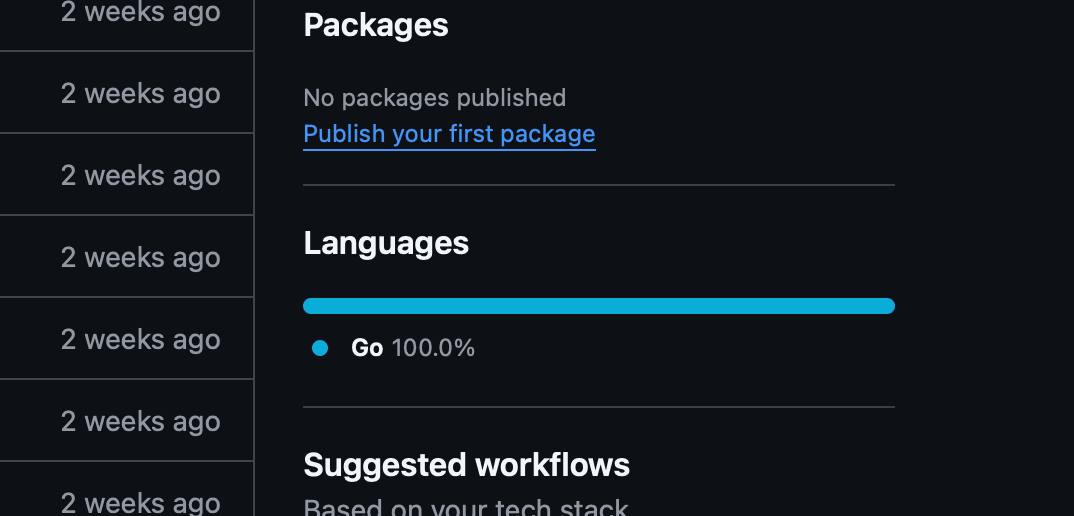
Task: Click the second 2 weeks ago timestamp
Action: [140, 94]
